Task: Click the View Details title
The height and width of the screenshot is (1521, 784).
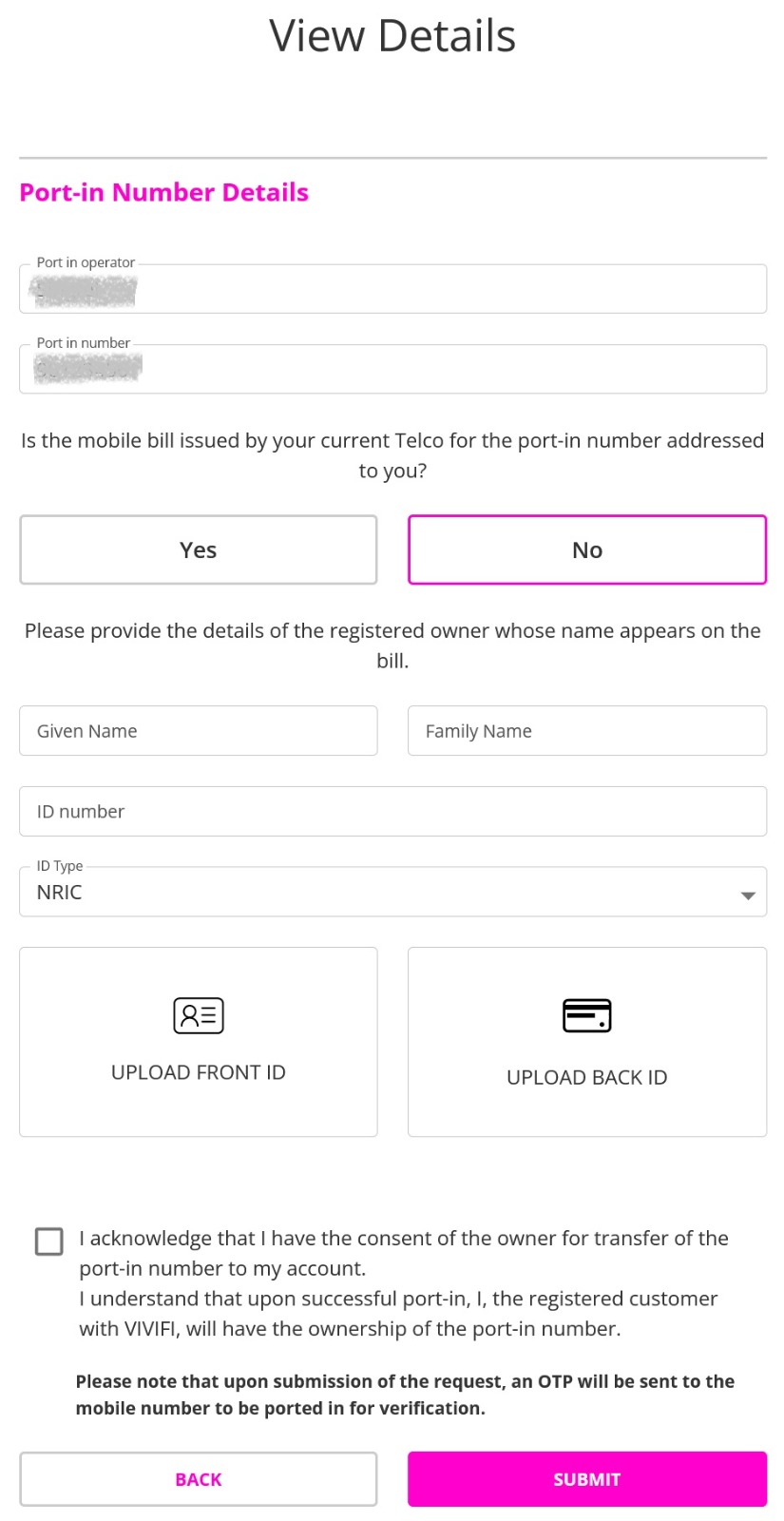Action: [x=392, y=35]
